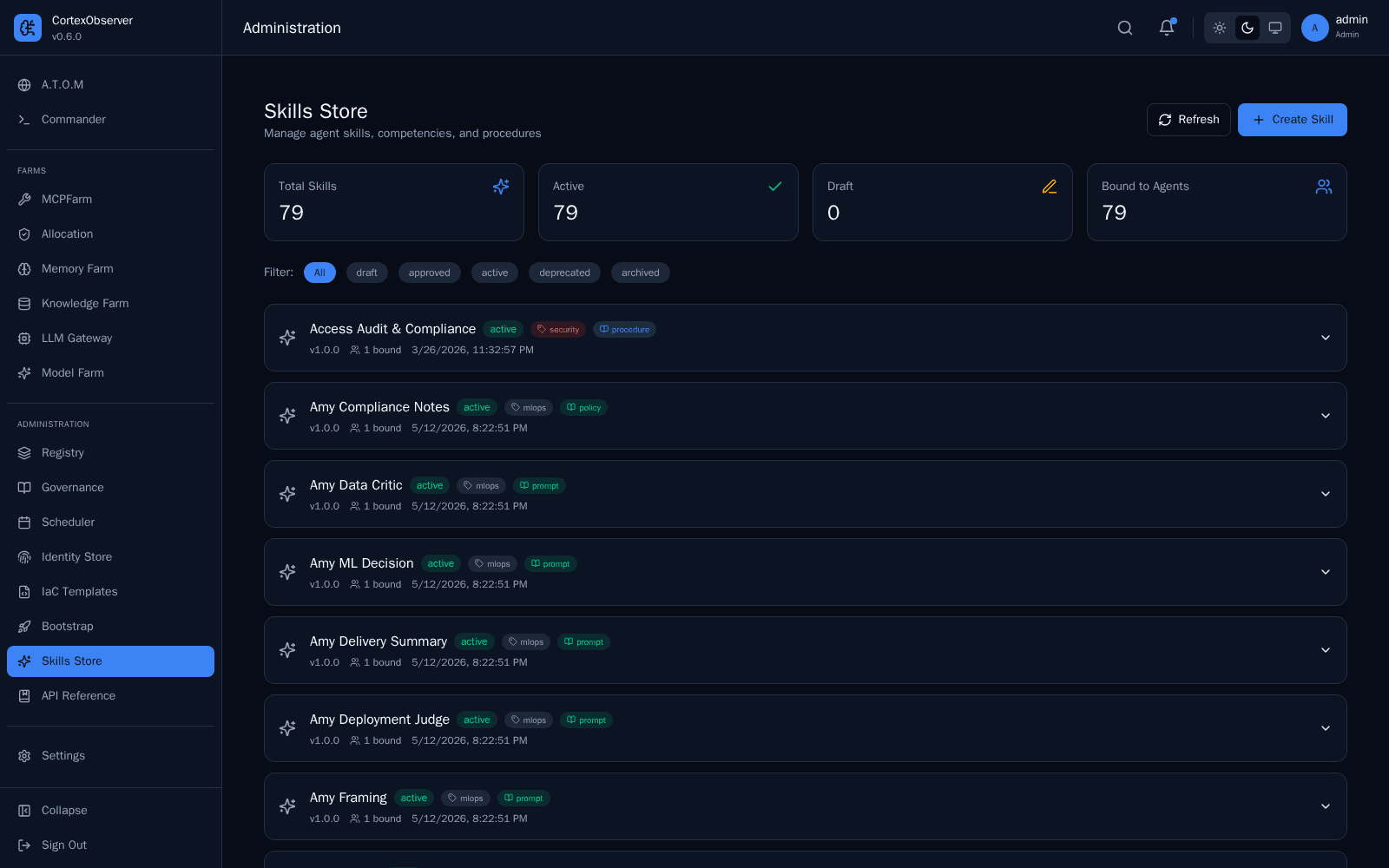Expand Amy Deployment Judge chevron
The height and width of the screenshot is (868, 1389).
pyautogui.click(x=1326, y=728)
